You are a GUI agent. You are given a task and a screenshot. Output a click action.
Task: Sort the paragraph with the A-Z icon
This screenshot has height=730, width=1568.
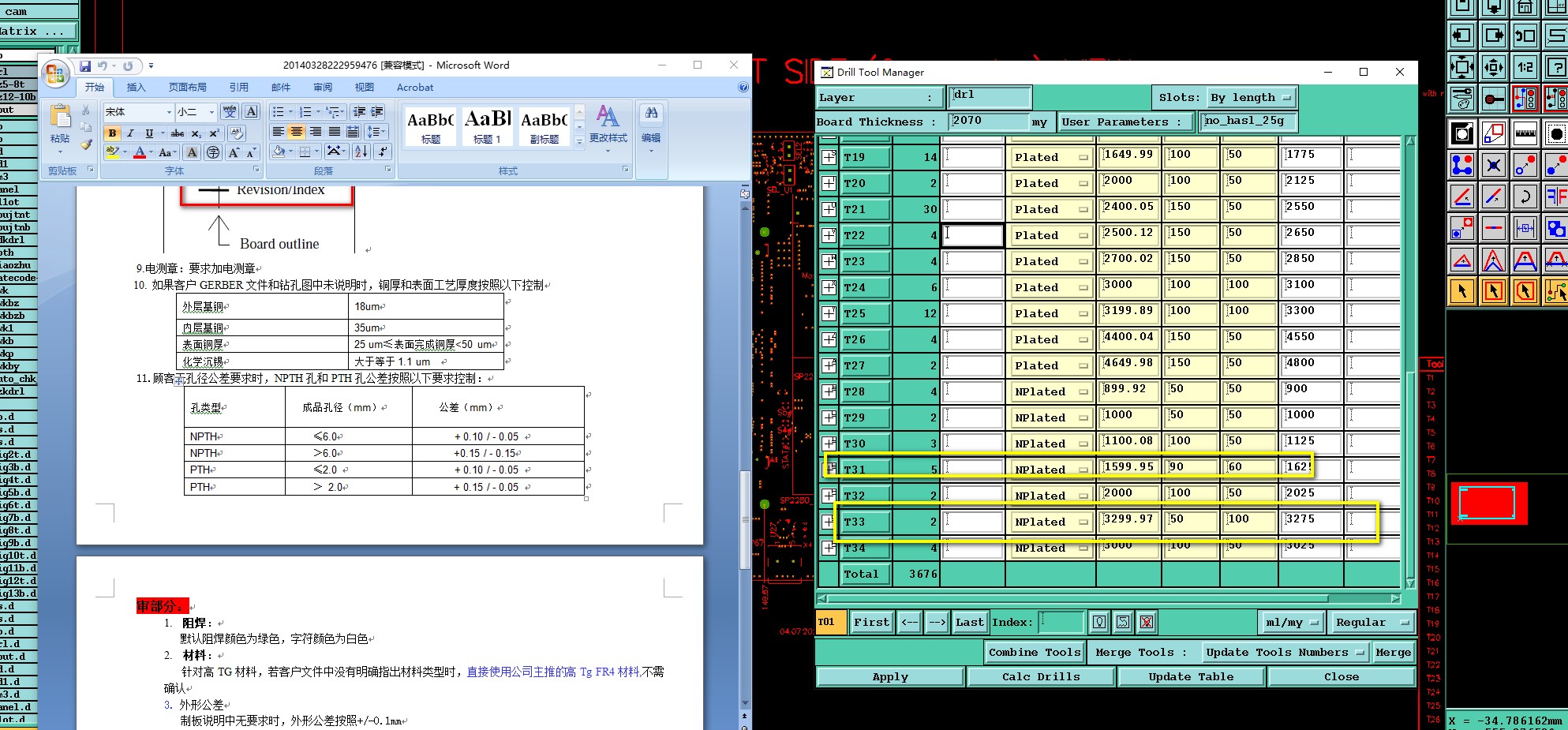coord(361,152)
